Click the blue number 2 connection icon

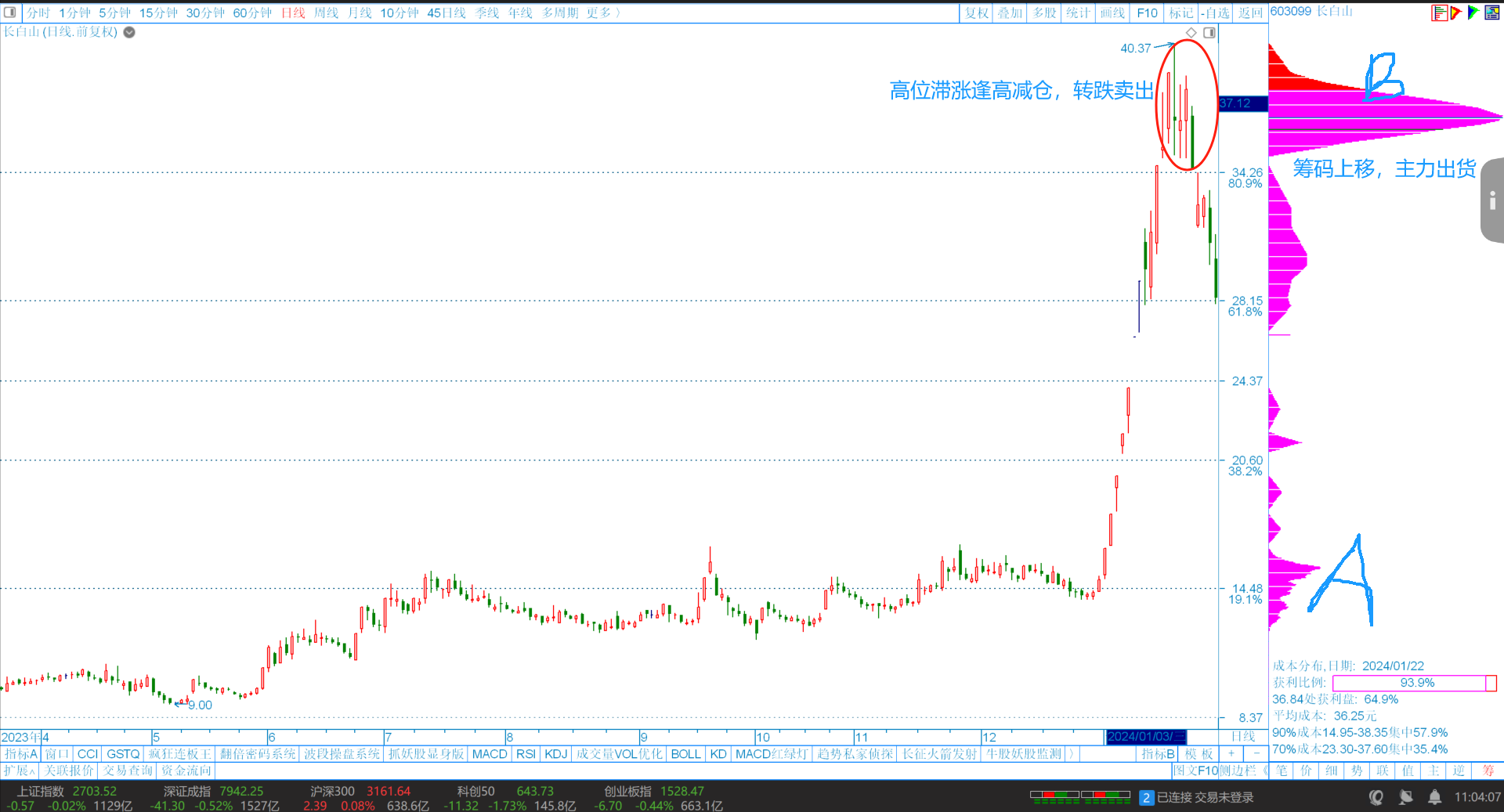[1146, 798]
